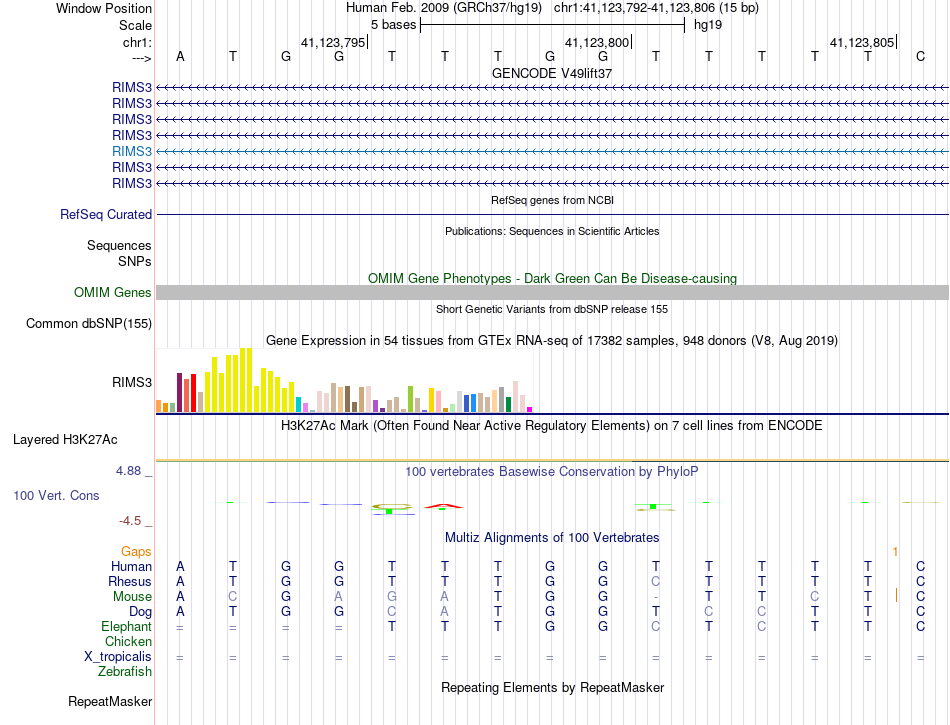Click the hg19 label beside scale bar
Image resolution: width=950 pixels, height=725 pixels.
(708, 25)
